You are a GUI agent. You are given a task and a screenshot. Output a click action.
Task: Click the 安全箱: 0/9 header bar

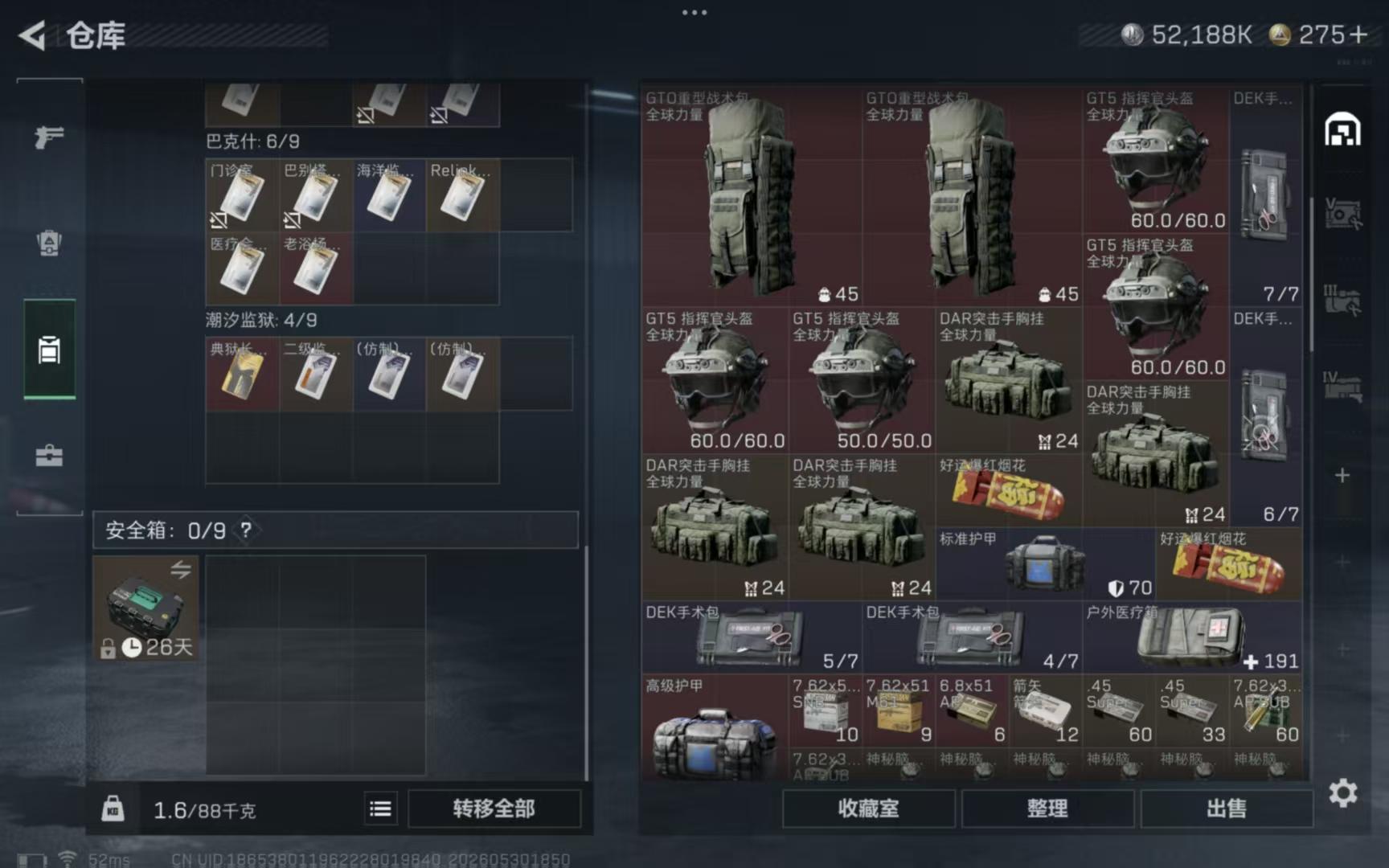(x=335, y=530)
